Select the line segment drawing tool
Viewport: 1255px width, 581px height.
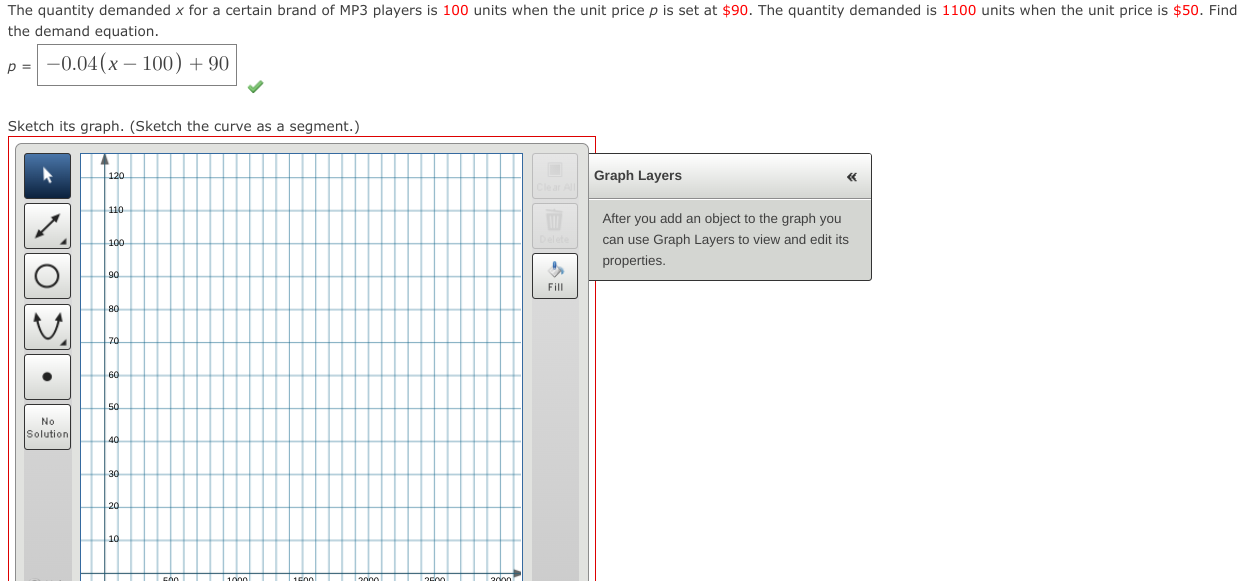(x=47, y=225)
